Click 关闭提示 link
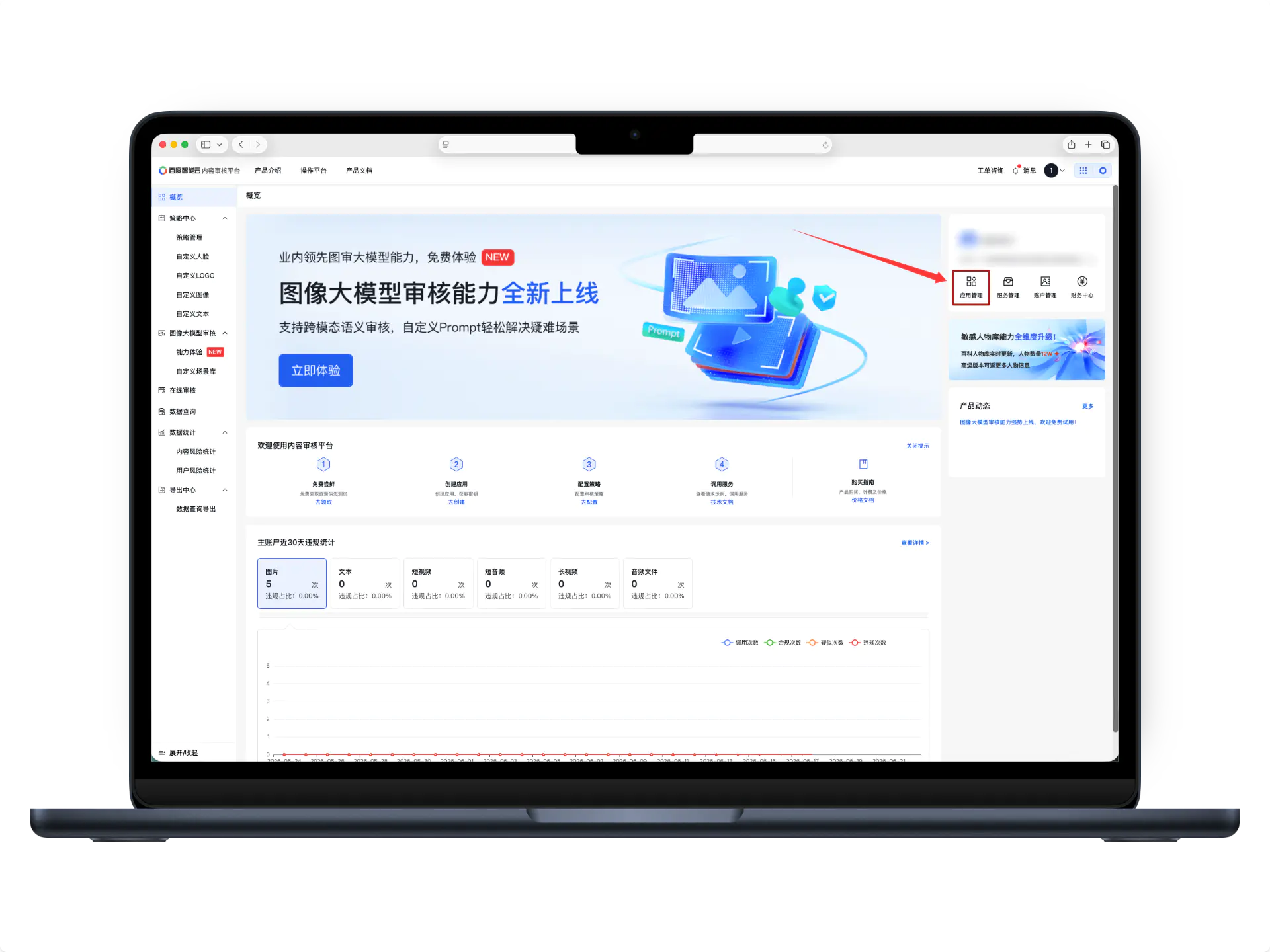 [x=917, y=446]
